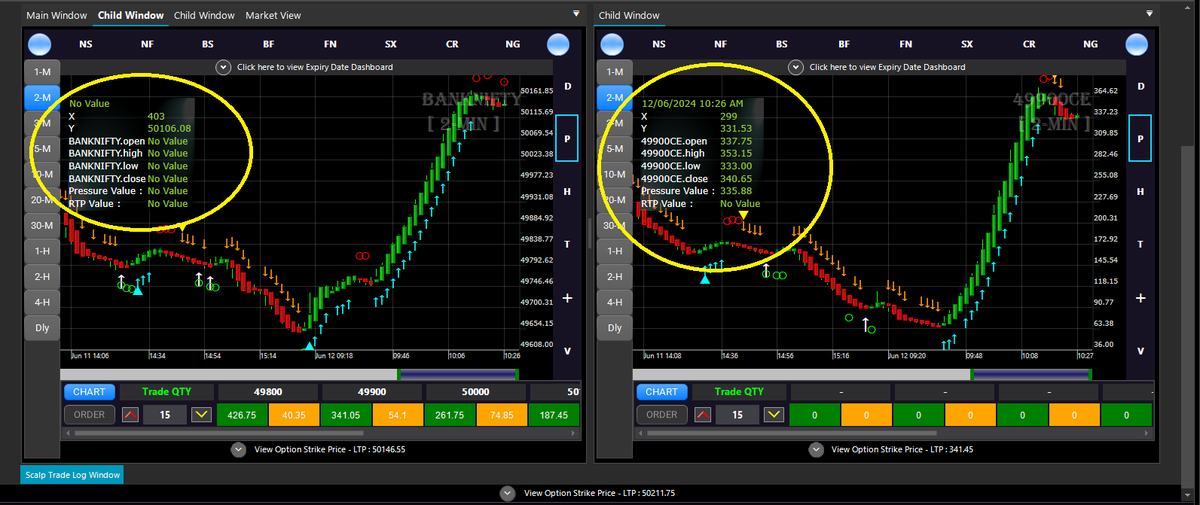Select NG segment in right chart header
This screenshot has width=1200, height=505.
[x=1090, y=44]
